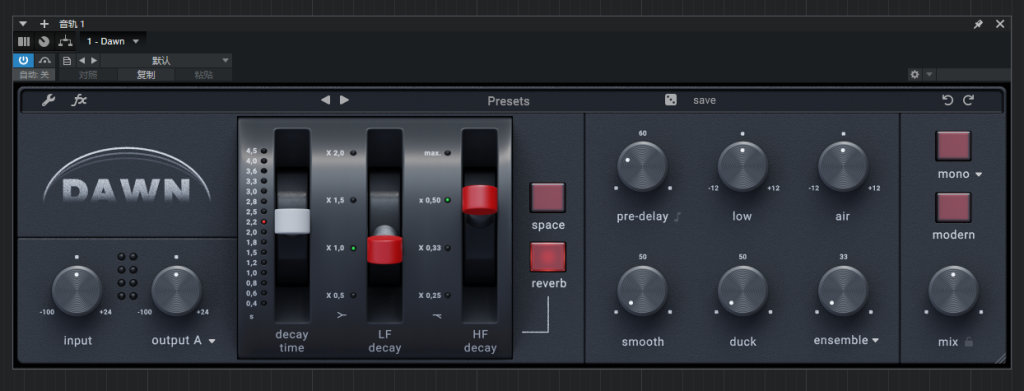Expand the 默认 preset dropdown
Screen dimensions: 1024x391
166,60
